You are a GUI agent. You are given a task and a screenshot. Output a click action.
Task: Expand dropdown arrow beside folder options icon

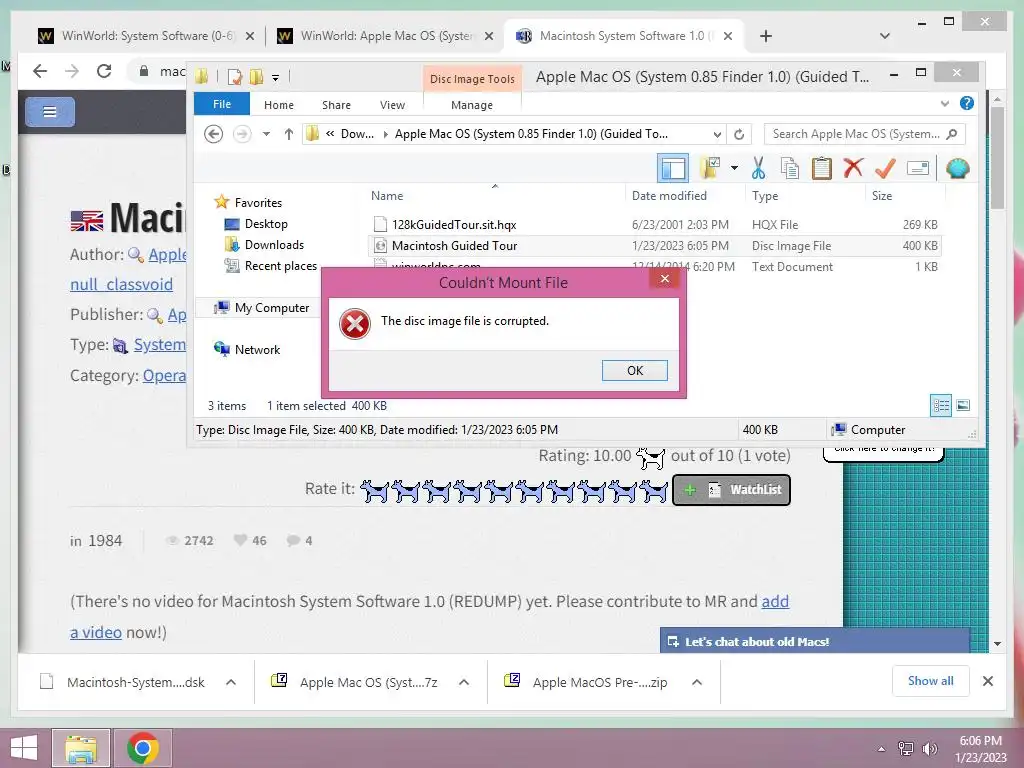coord(734,168)
